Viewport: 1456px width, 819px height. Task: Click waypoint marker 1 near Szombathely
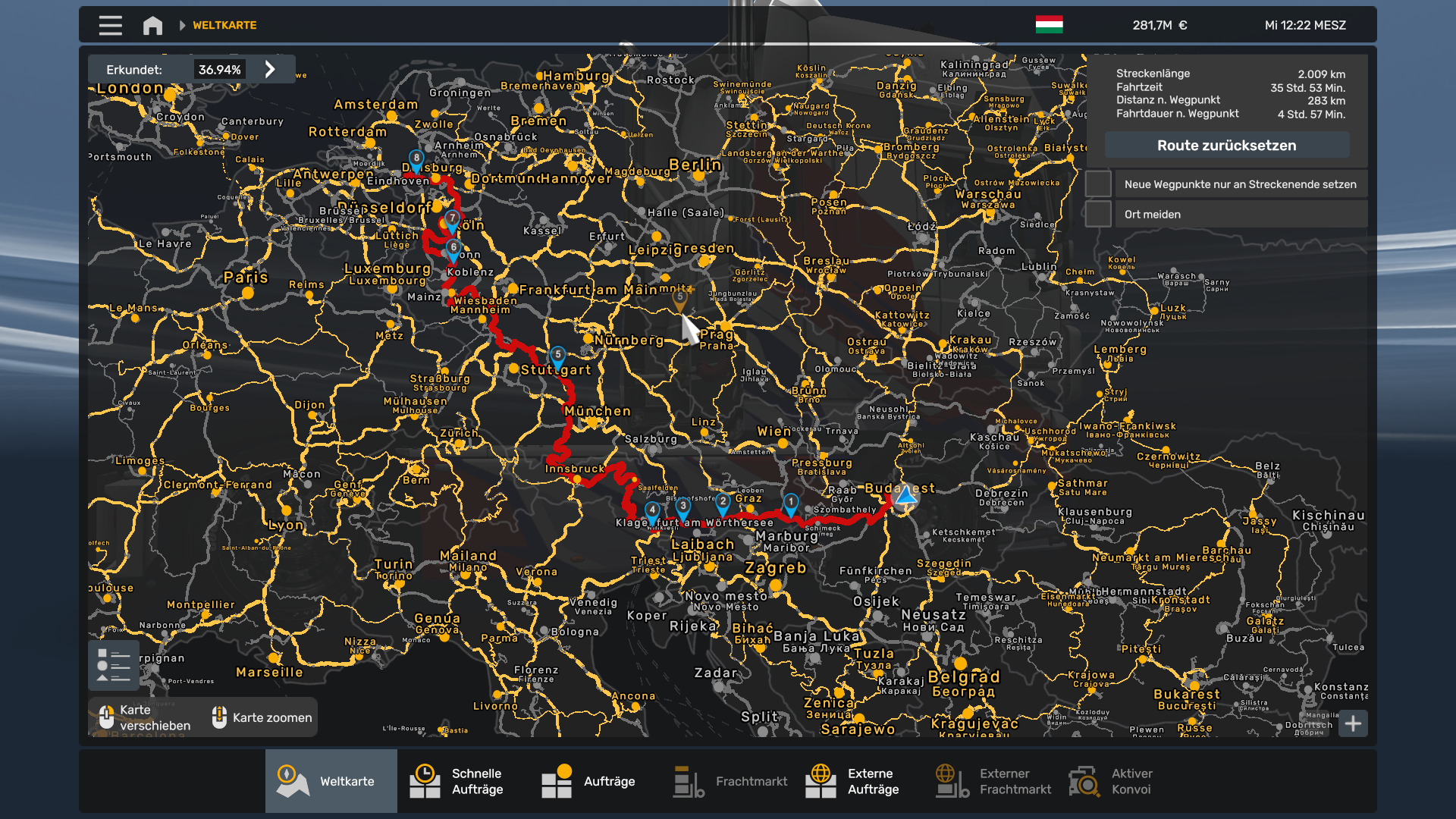(x=790, y=503)
